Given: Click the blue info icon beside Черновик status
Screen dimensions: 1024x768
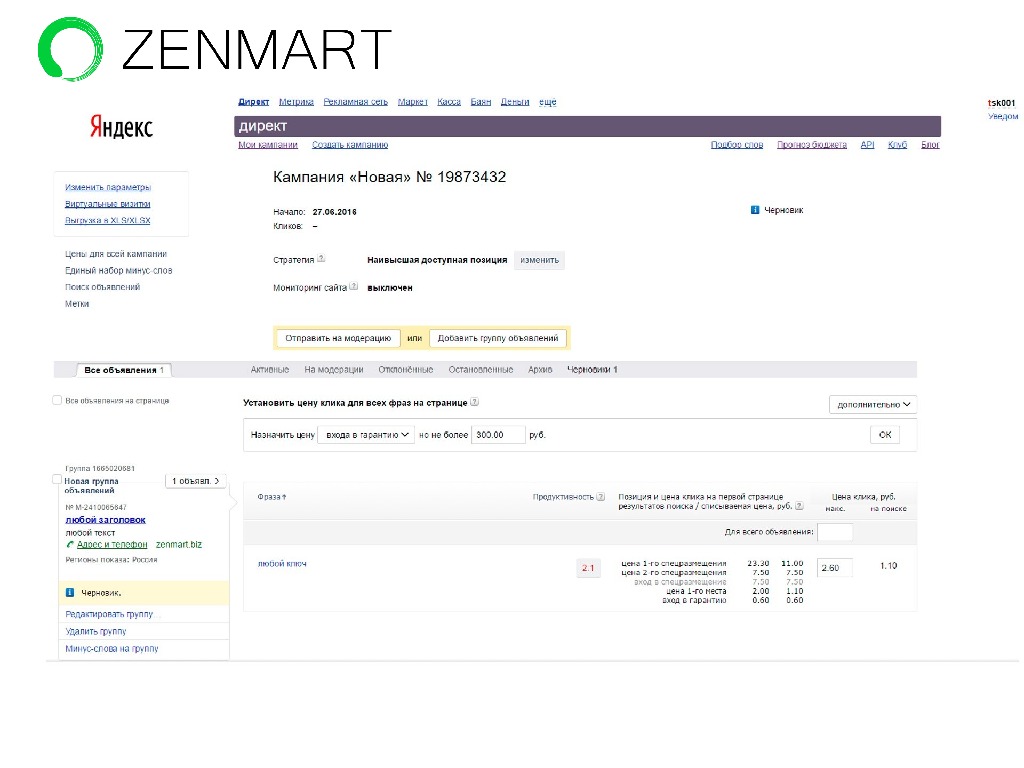Looking at the screenshot, I should click(x=754, y=210).
